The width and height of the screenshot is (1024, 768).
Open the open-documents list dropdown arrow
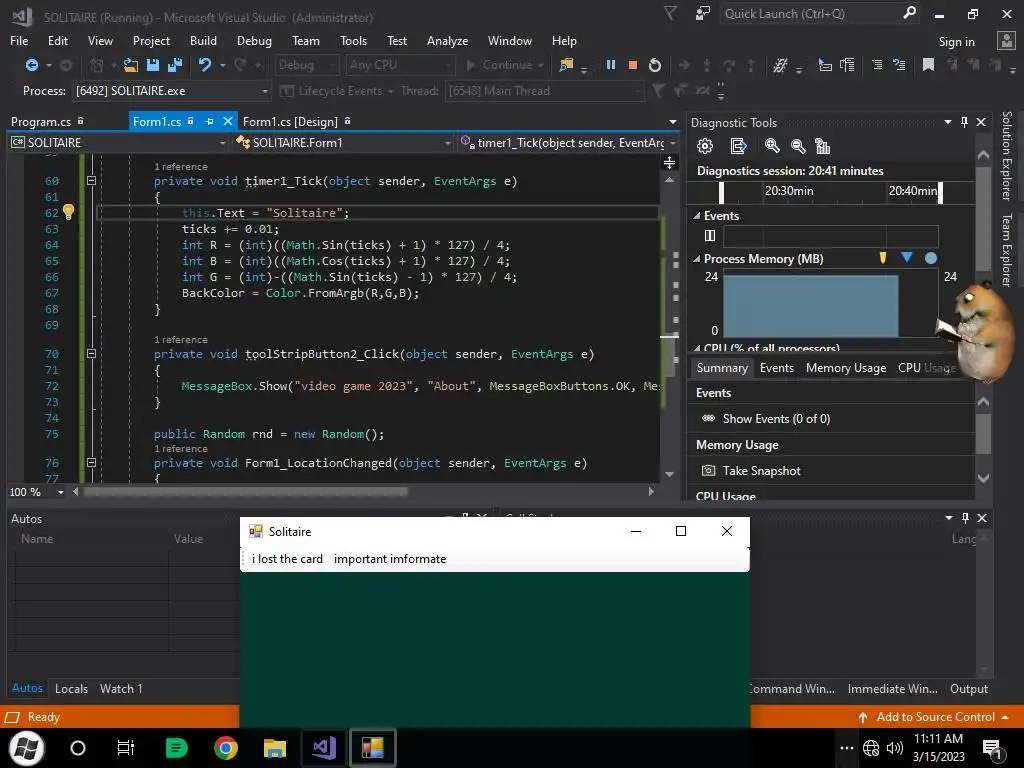tap(673, 122)
